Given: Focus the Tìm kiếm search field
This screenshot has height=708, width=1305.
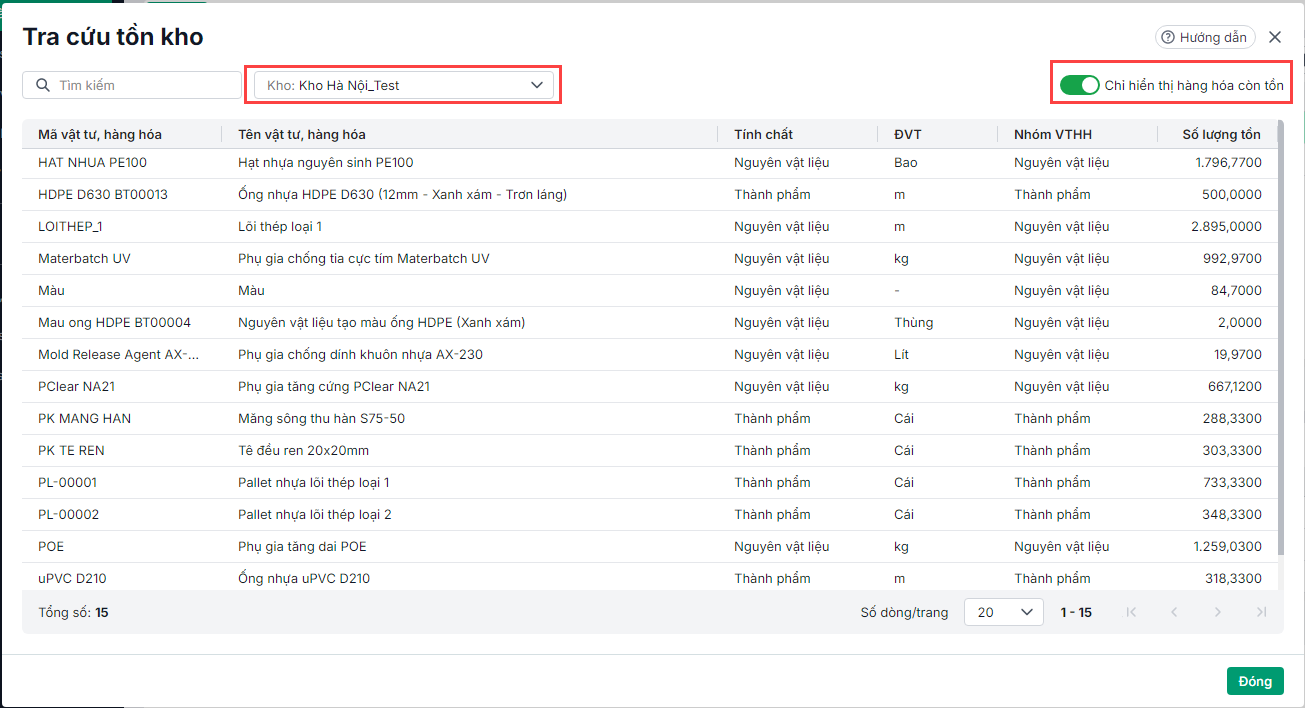Looking at the screenshot, I should pos(132,85).
